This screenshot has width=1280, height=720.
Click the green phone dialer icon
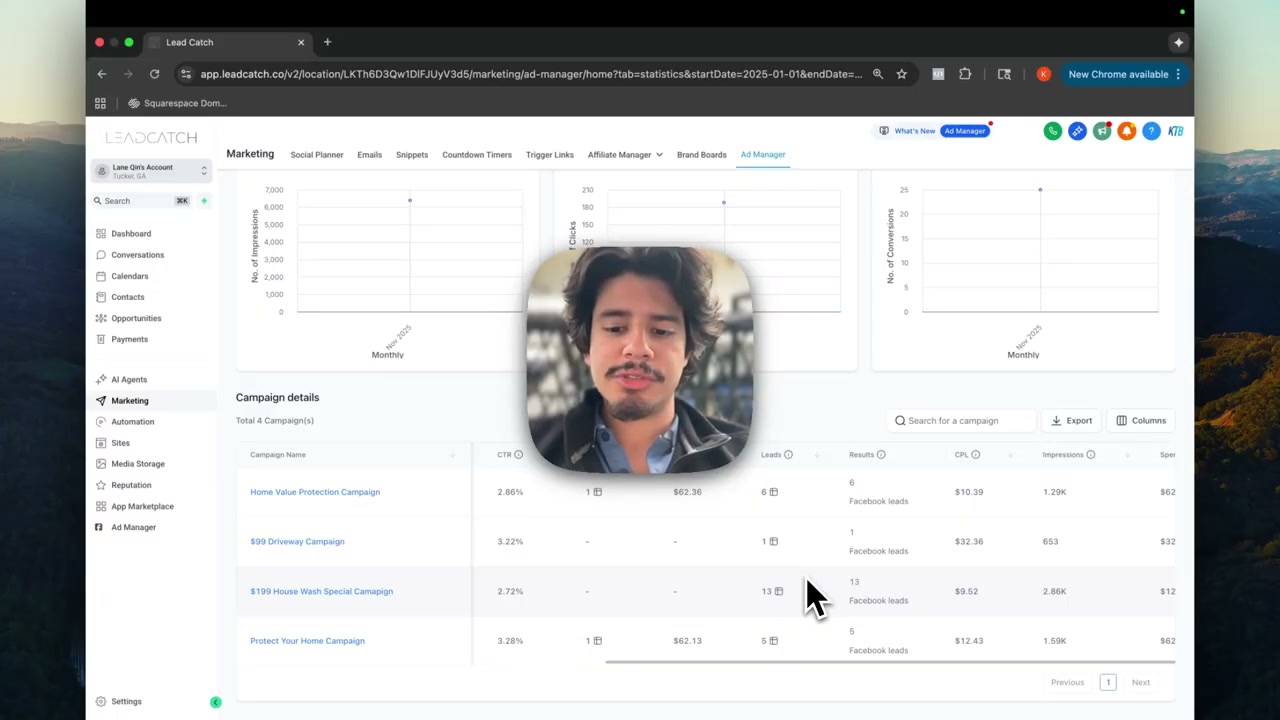pyautogui.click(x=1052, y=131)
